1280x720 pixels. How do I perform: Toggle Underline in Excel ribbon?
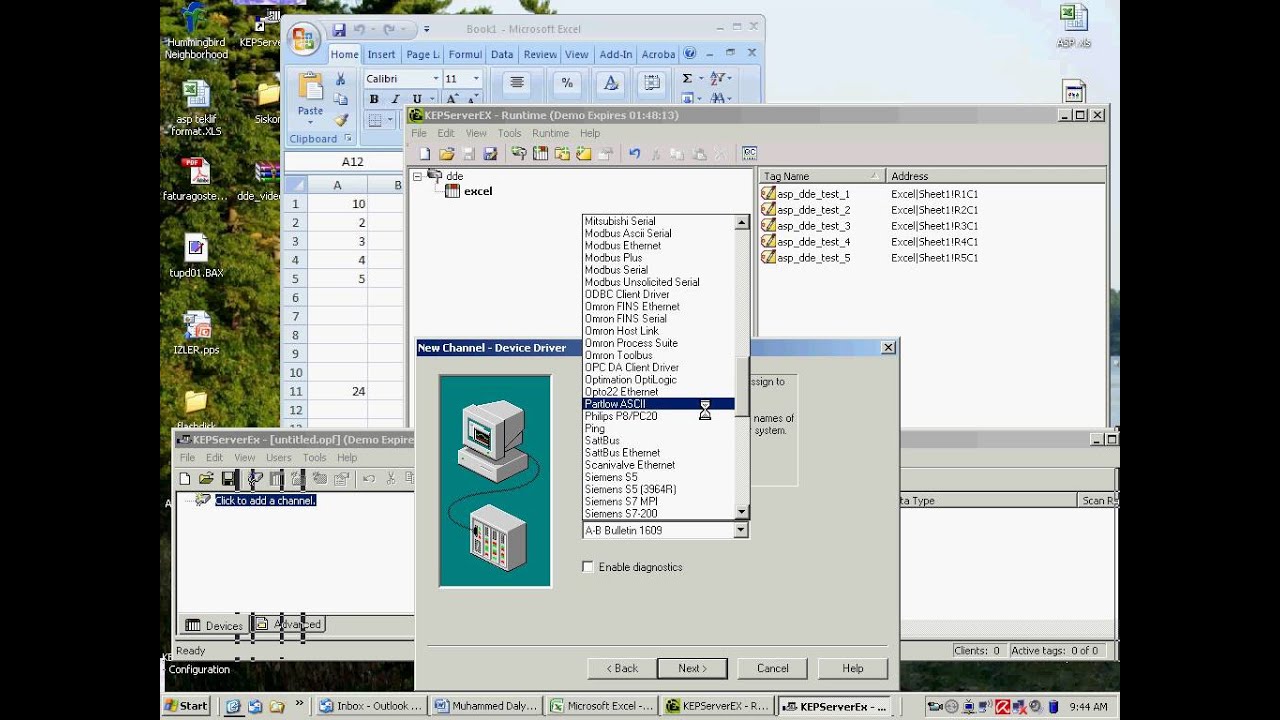(416, 99)
